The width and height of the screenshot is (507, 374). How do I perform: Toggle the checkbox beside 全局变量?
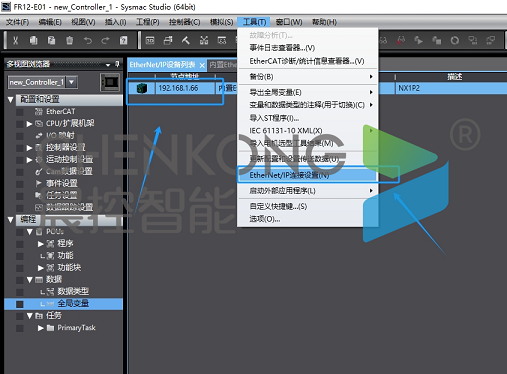coord(20,304)
